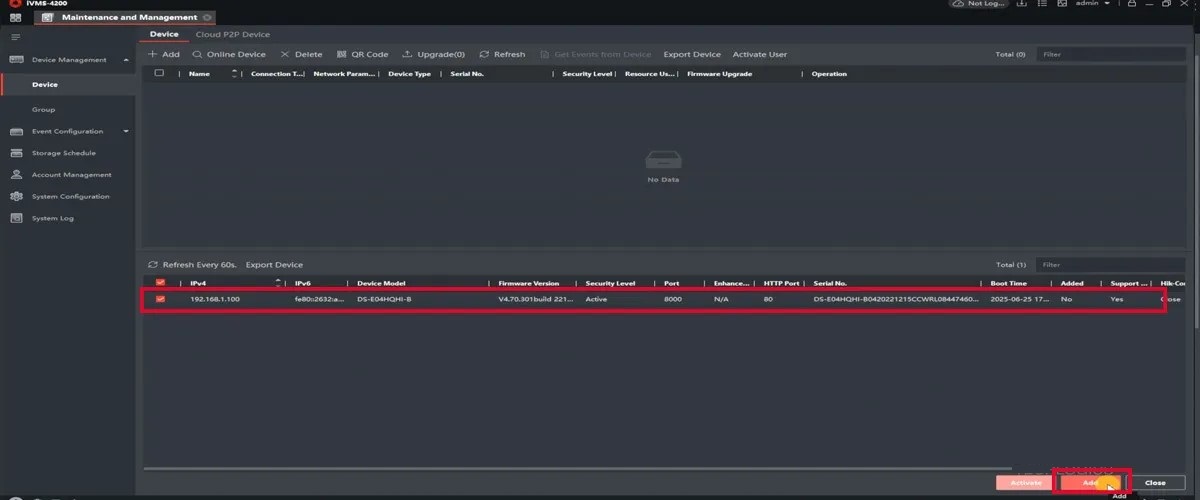Click Export Device in online device panel
This screenshot has height=500, width=1200.
click(x=274, y=265)
